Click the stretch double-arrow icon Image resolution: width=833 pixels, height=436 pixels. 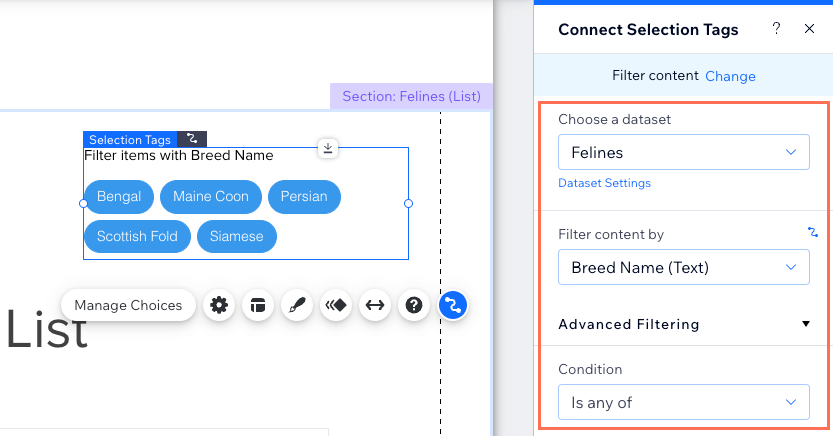coord(375,305)
